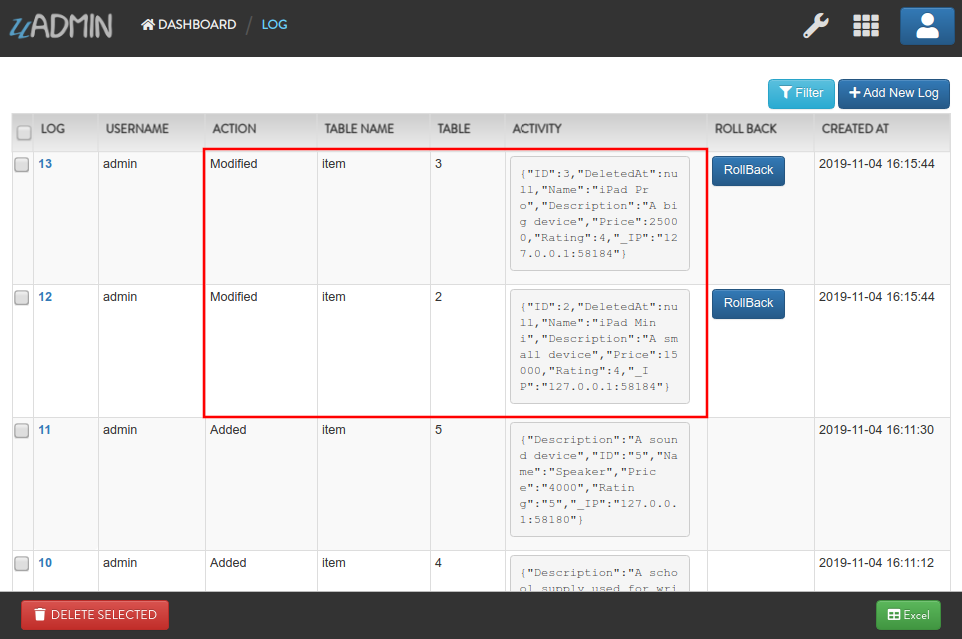Click Add New Log button
Viewport: 962px width, 639px height.
tap(893, 93)
